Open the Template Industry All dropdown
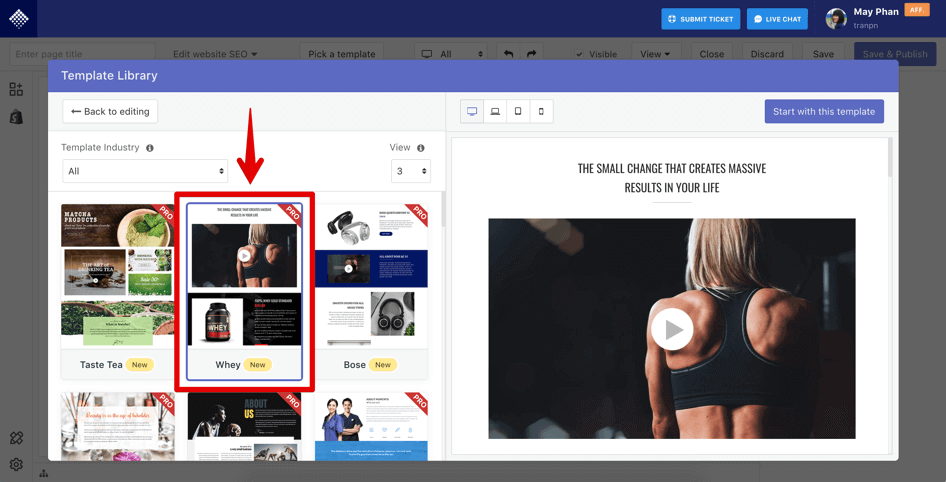The width and height of the screenshot is (946, 482). (x=145, y=171)
